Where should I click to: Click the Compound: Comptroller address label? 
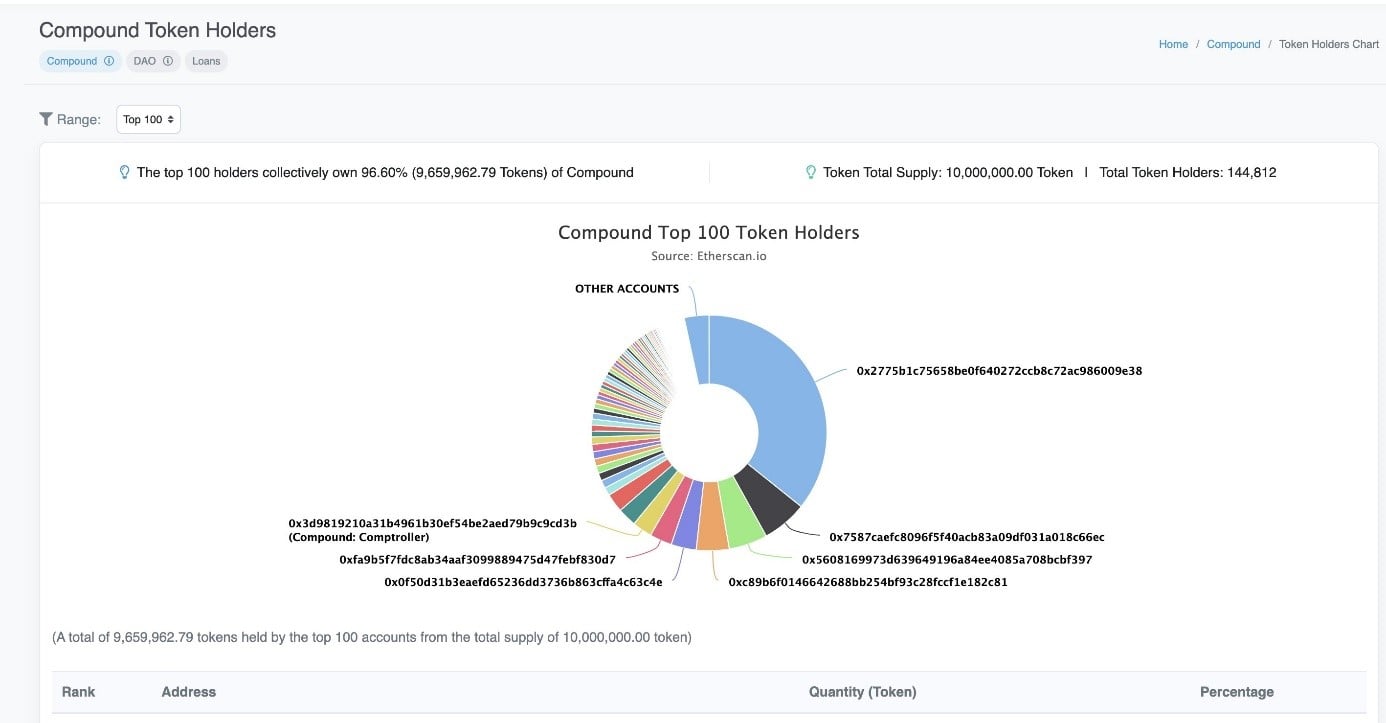coord(432,530)
